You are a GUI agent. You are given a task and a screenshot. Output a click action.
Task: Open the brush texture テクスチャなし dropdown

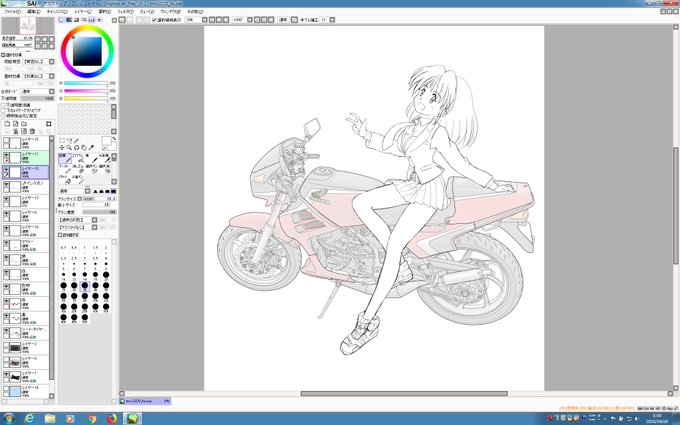pos(78,227)
